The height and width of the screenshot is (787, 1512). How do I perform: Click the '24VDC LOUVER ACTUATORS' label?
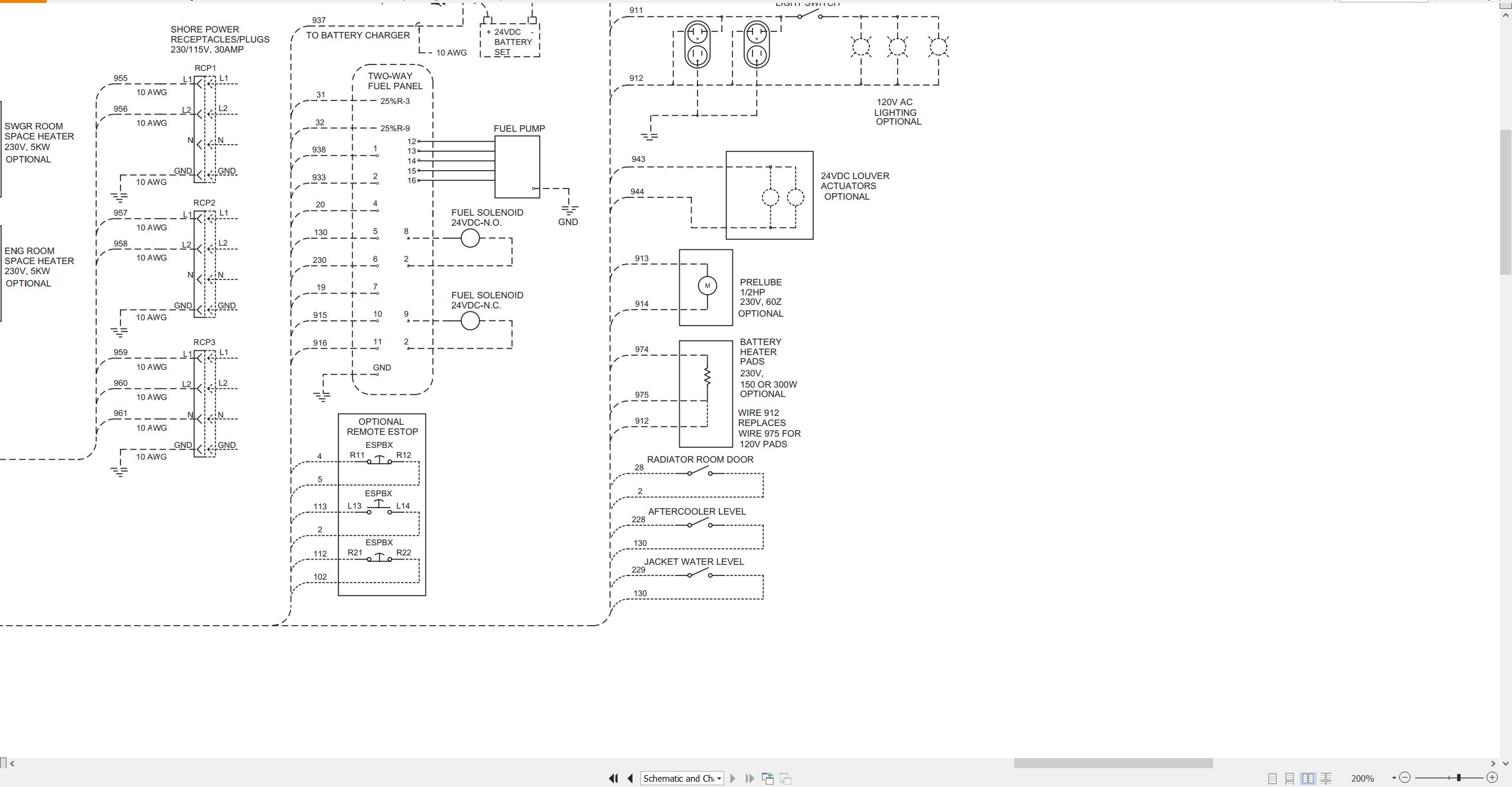pyautogui.click(x=855, y=181)
